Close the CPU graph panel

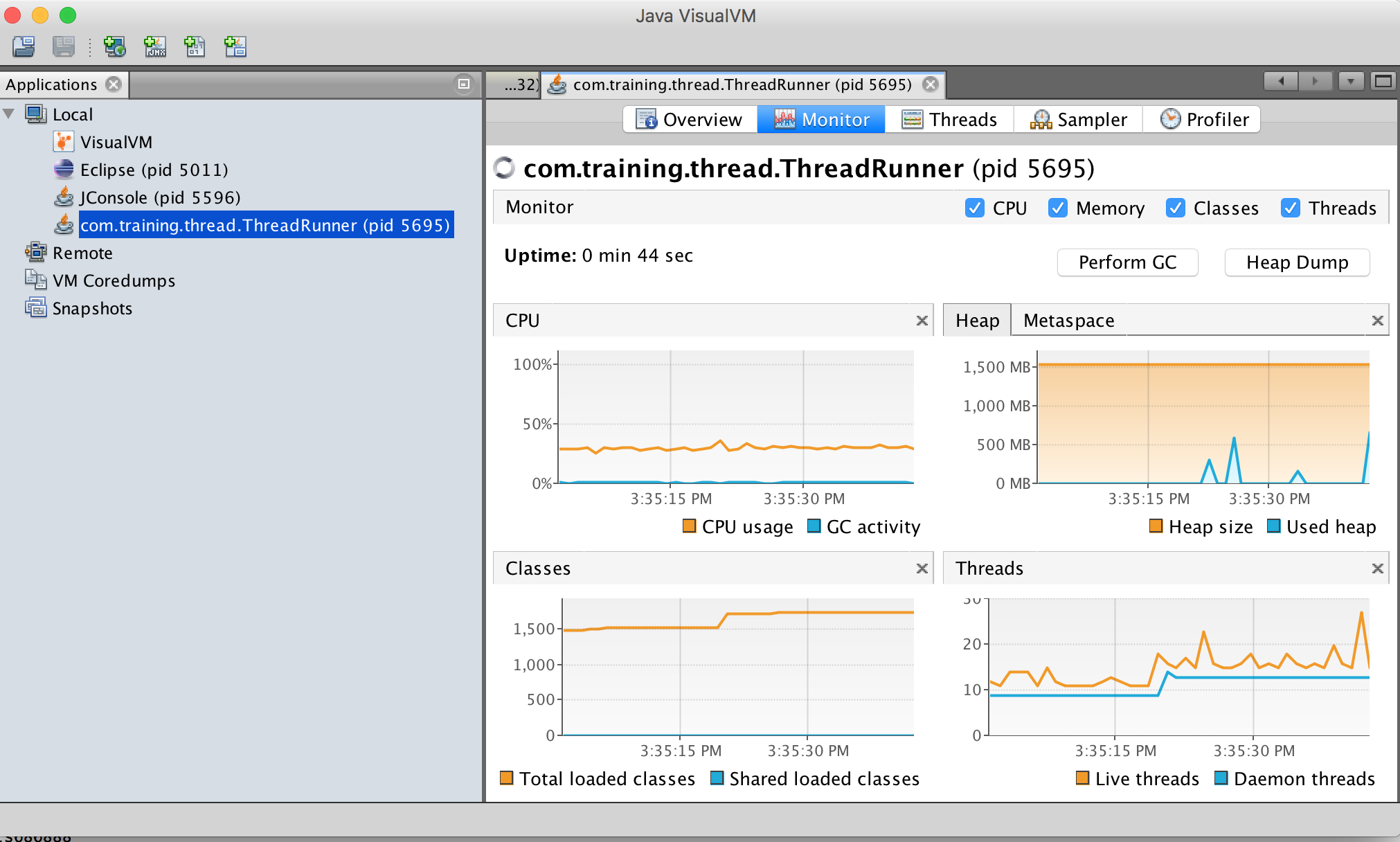click(922, 321)
